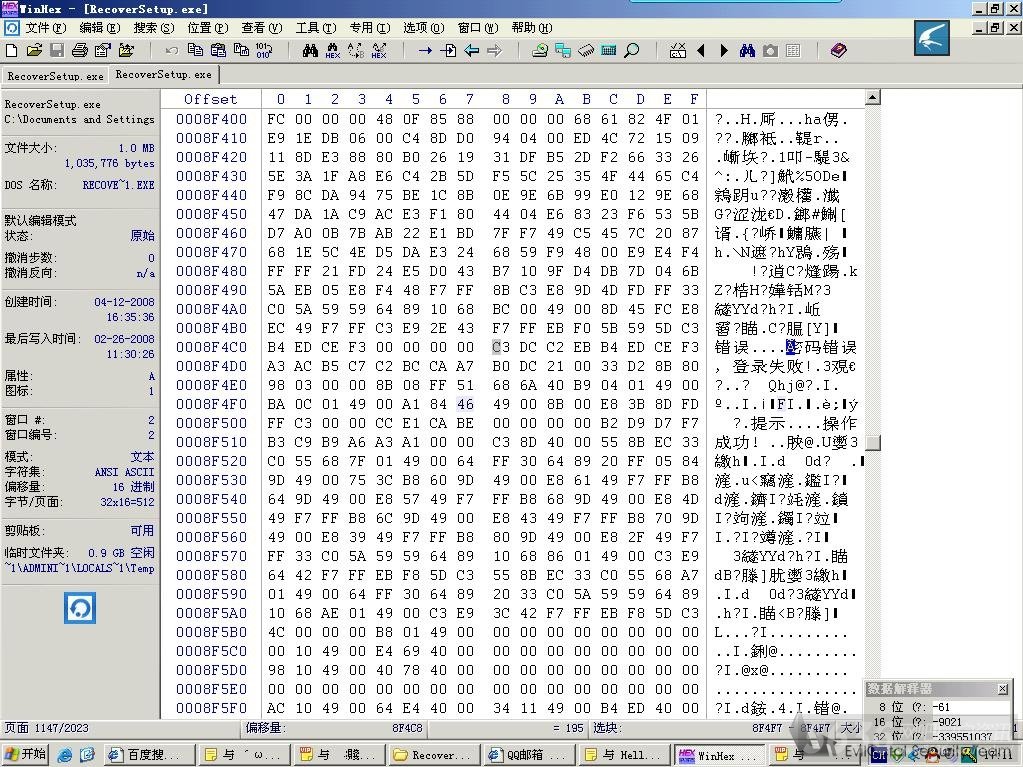Viewport: 1023px width, 767px height.
Task: Copy selected block with the copy icon
Action: [195, 50]
